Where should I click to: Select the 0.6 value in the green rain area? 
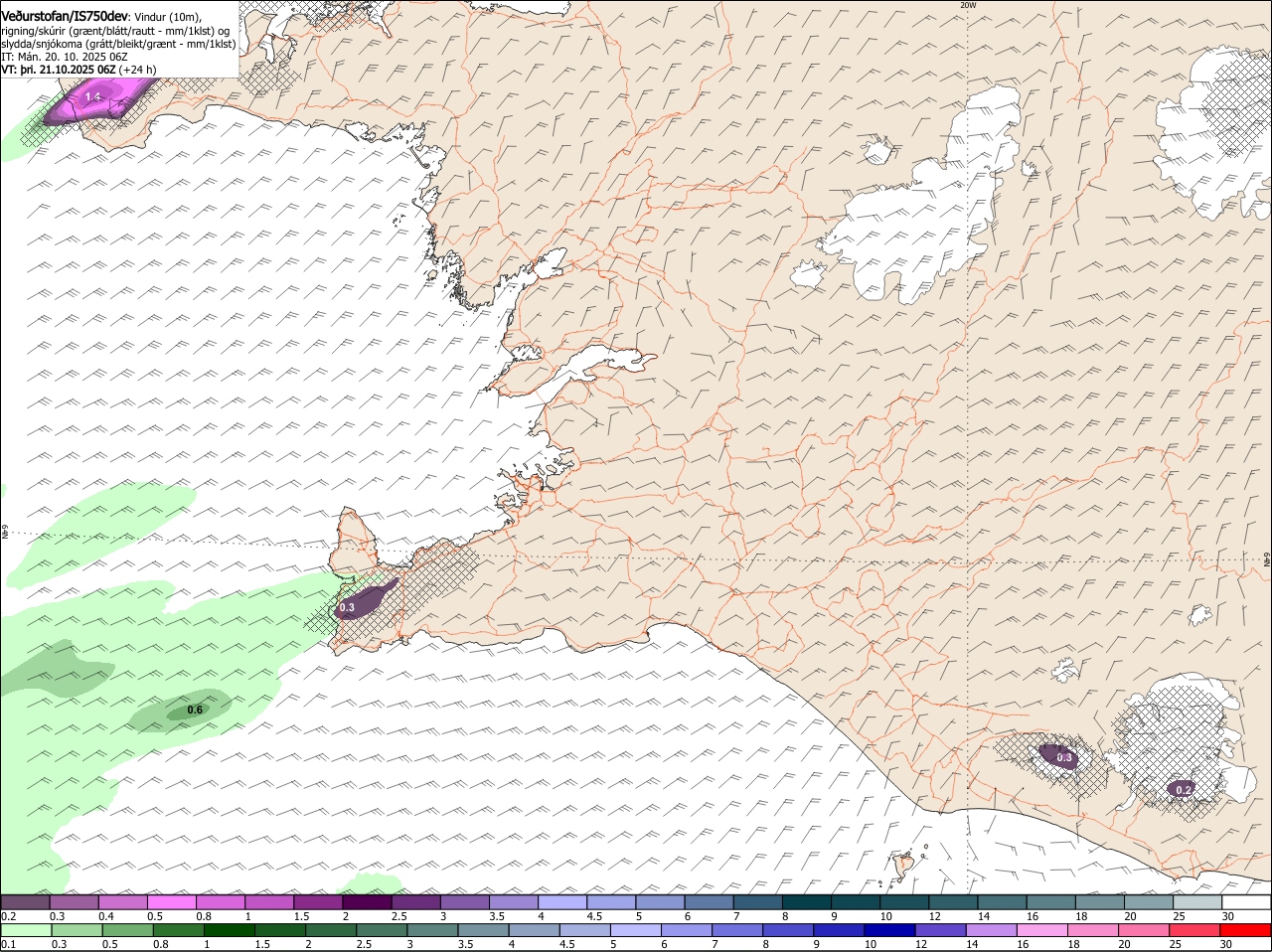[195, 710]
